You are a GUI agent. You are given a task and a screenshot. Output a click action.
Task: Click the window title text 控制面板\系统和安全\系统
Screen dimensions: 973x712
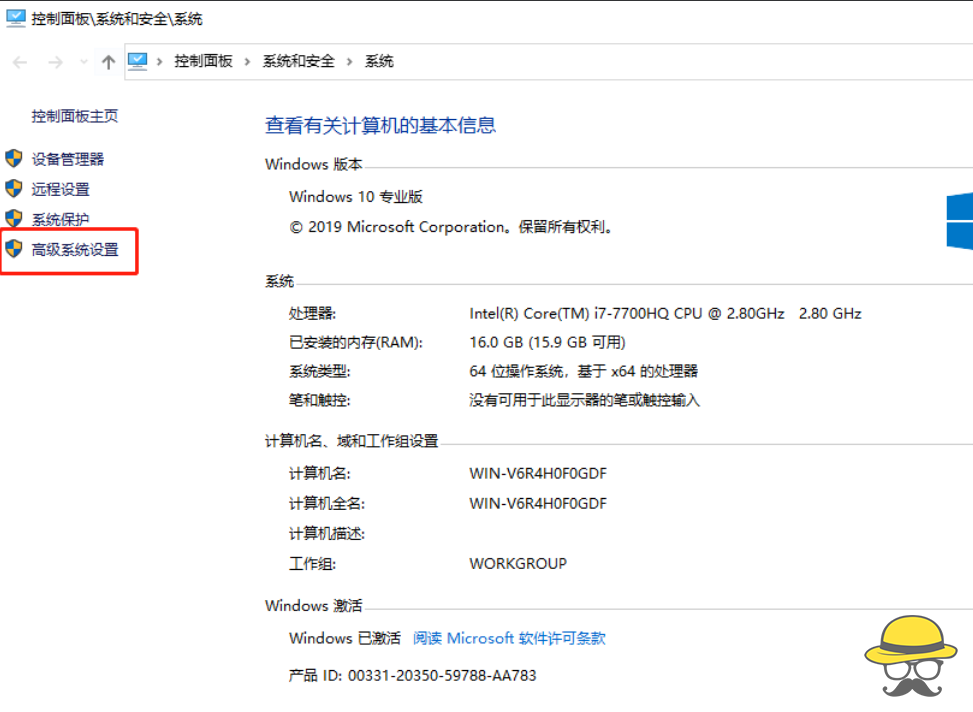[117, 19]
